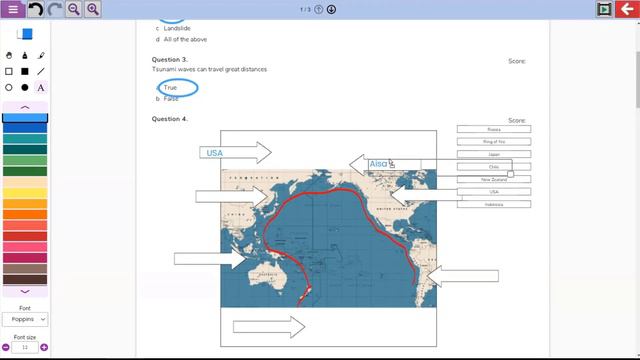Show earlier colors in the palette

(25, 107)
